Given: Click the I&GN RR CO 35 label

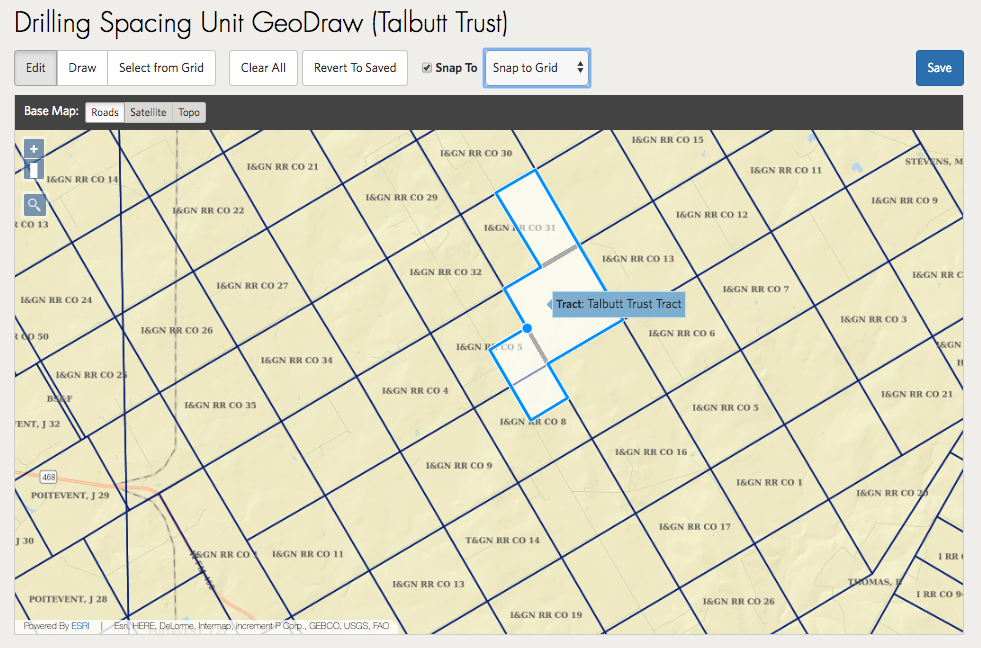Looking at the screenshot, I should (x=220, y=405).
